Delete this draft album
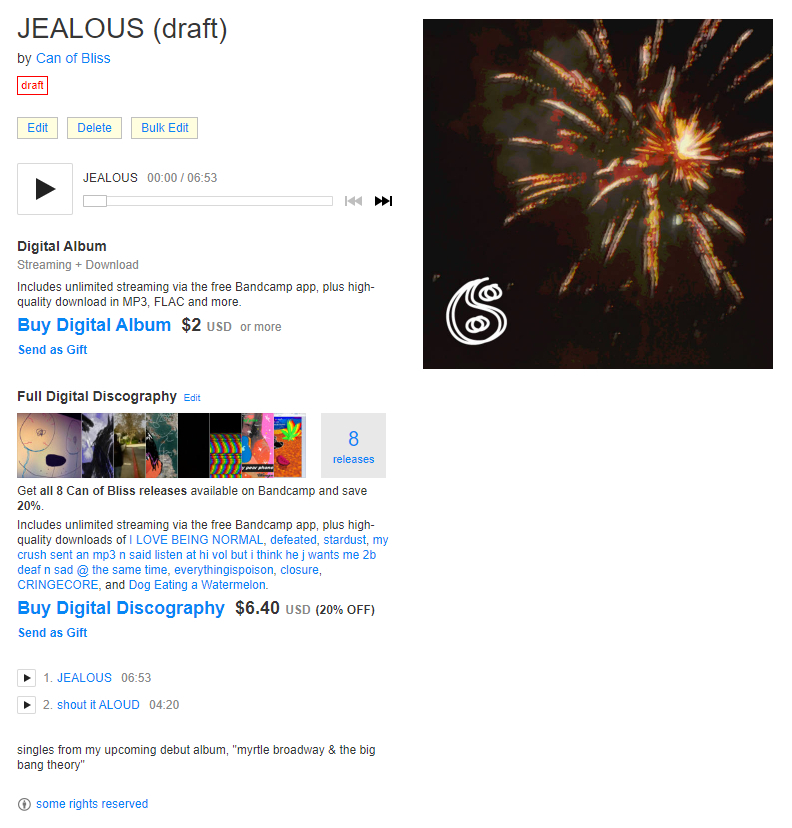The width and height of the screenshot is (792, 828). [95, 128]
